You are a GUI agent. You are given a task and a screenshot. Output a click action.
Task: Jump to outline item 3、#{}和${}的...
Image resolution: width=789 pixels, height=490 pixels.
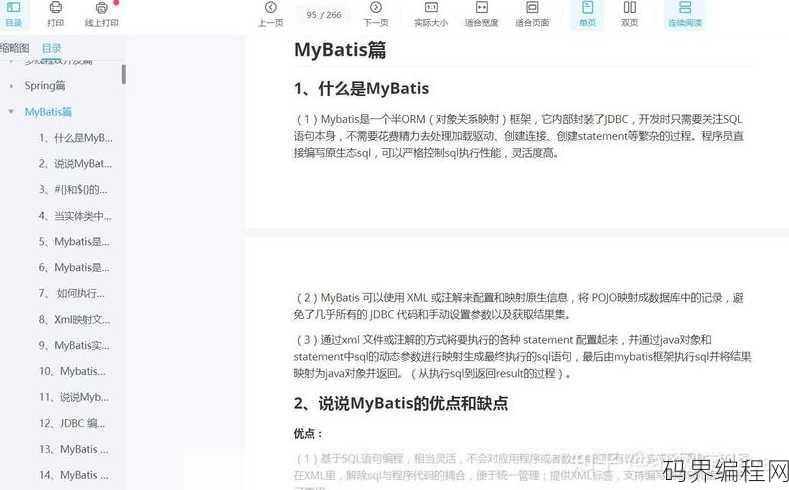point(73,190)
